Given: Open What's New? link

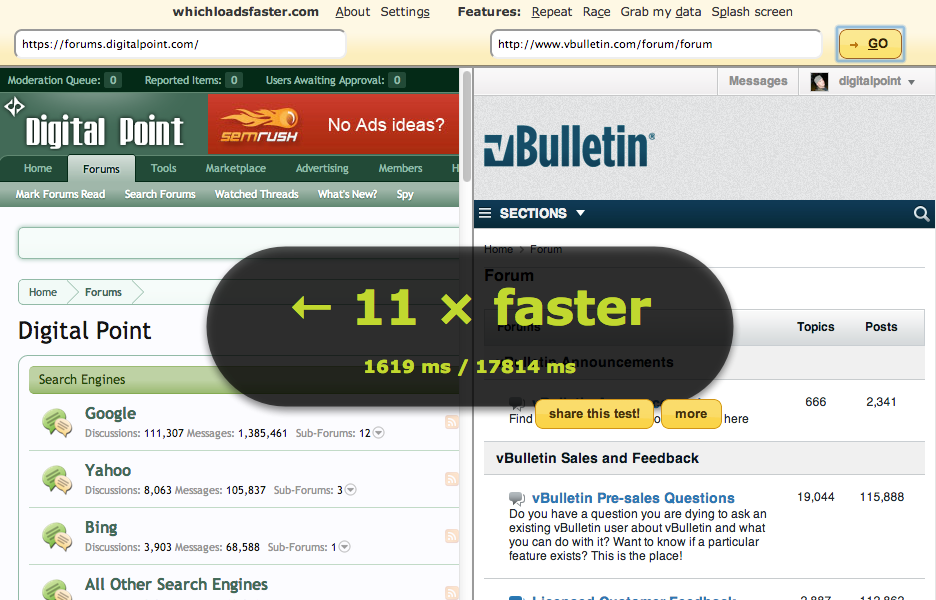Looking at the screenshot, I should 347,194.
